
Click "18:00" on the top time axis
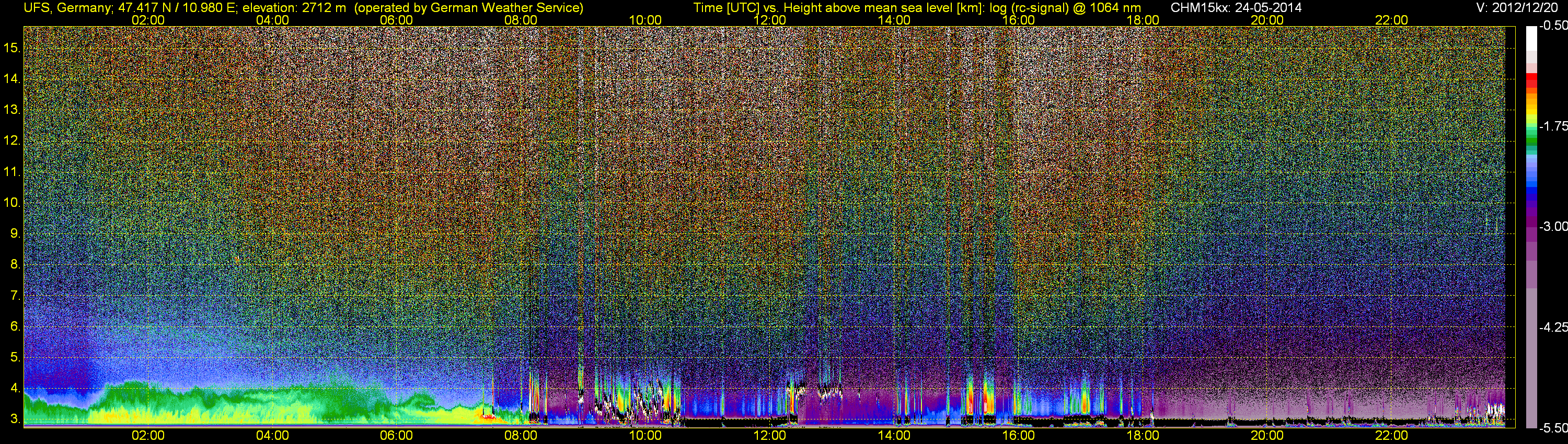click(x=1143, y=20)
